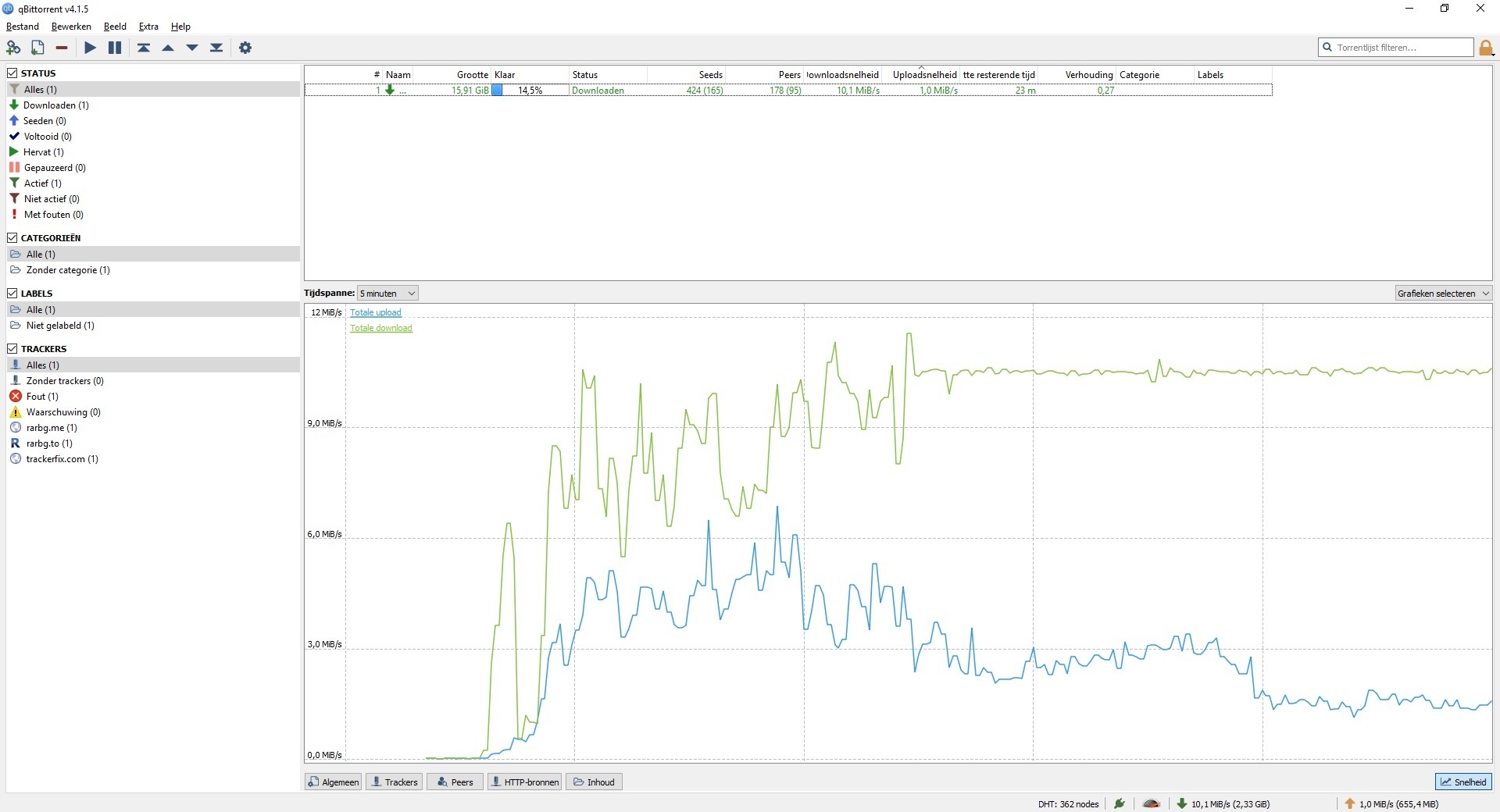Viewport: 1500px width, 812px height.
Task: Click the lock icon beside the filter box
Action: click(1486, 48)
